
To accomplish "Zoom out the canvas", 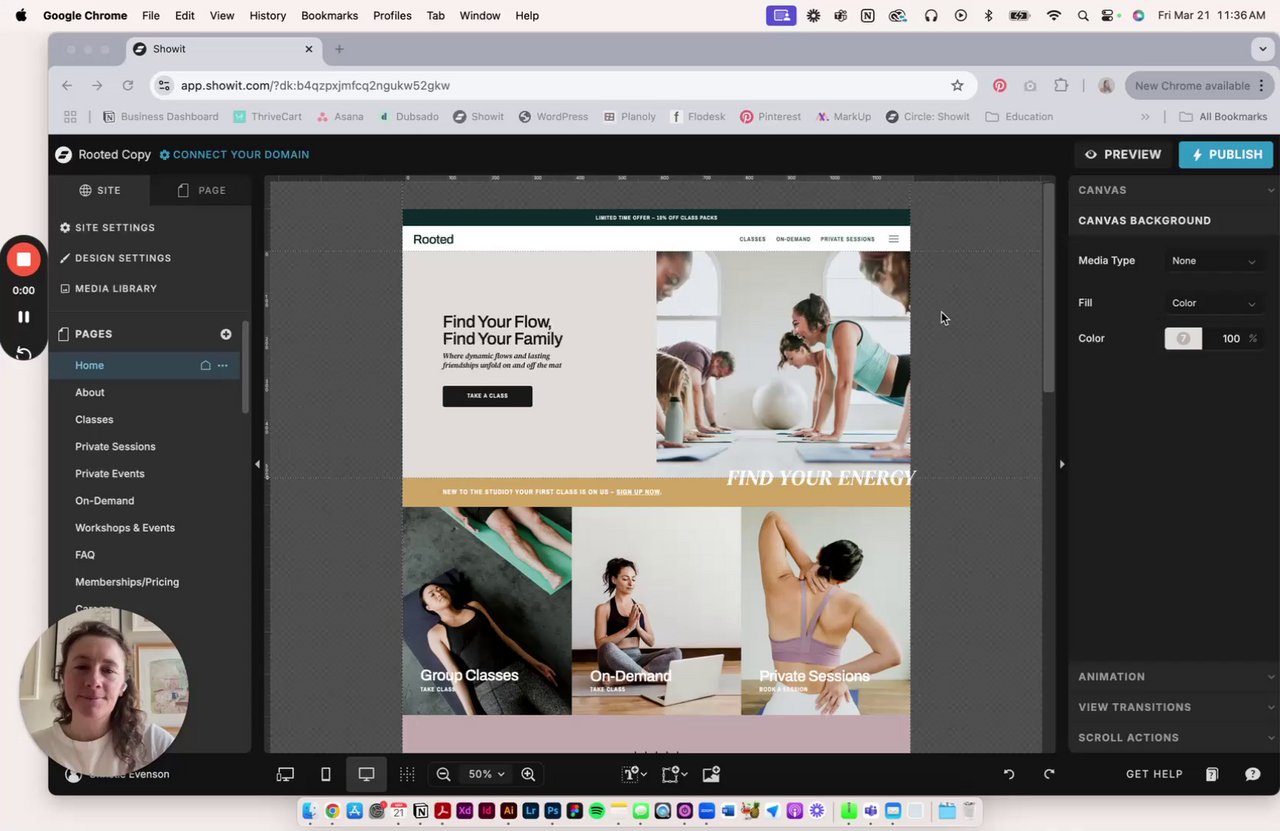I will point(443,774).
